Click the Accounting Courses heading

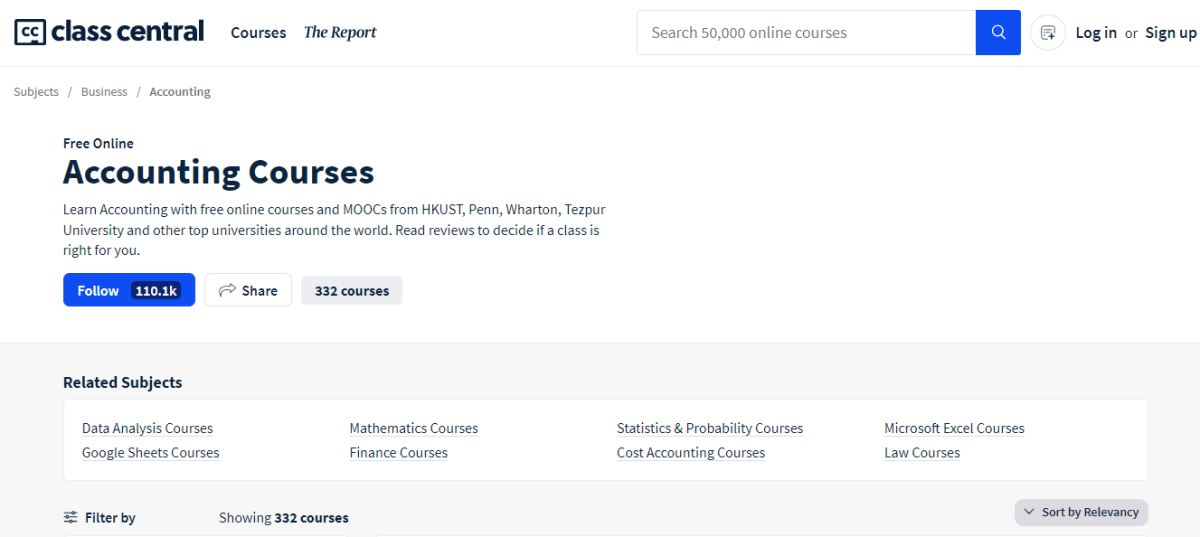pos(218,172)
